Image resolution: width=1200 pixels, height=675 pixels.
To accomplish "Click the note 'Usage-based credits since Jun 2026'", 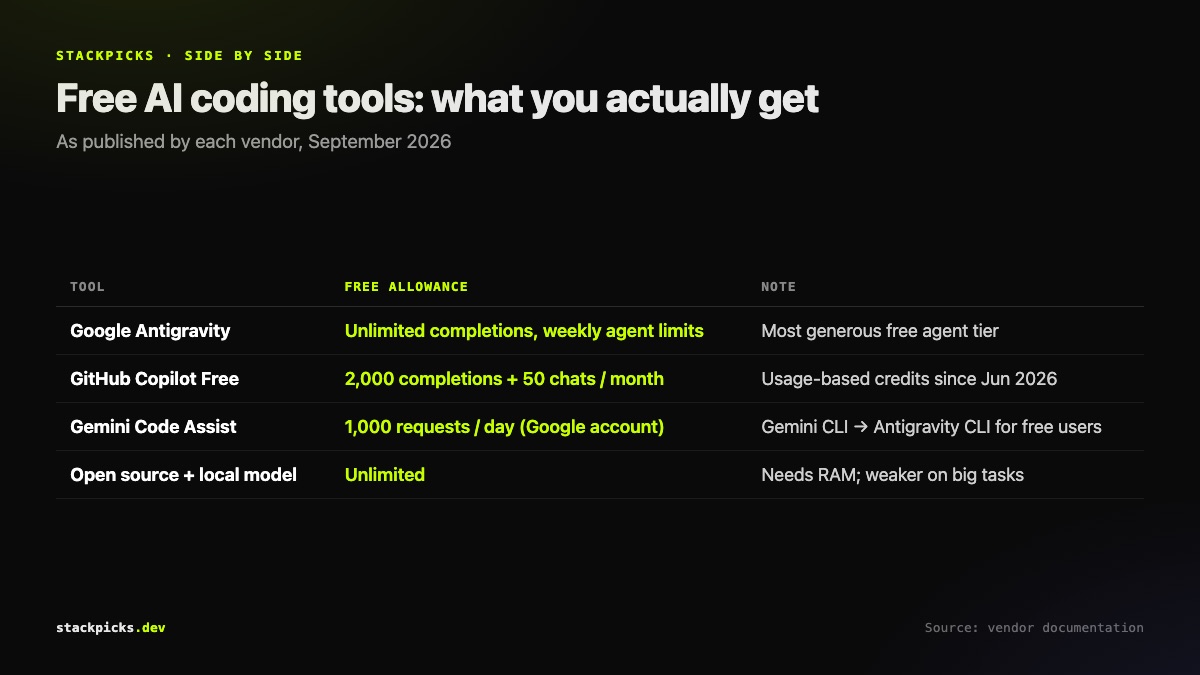I will (909, 379).
